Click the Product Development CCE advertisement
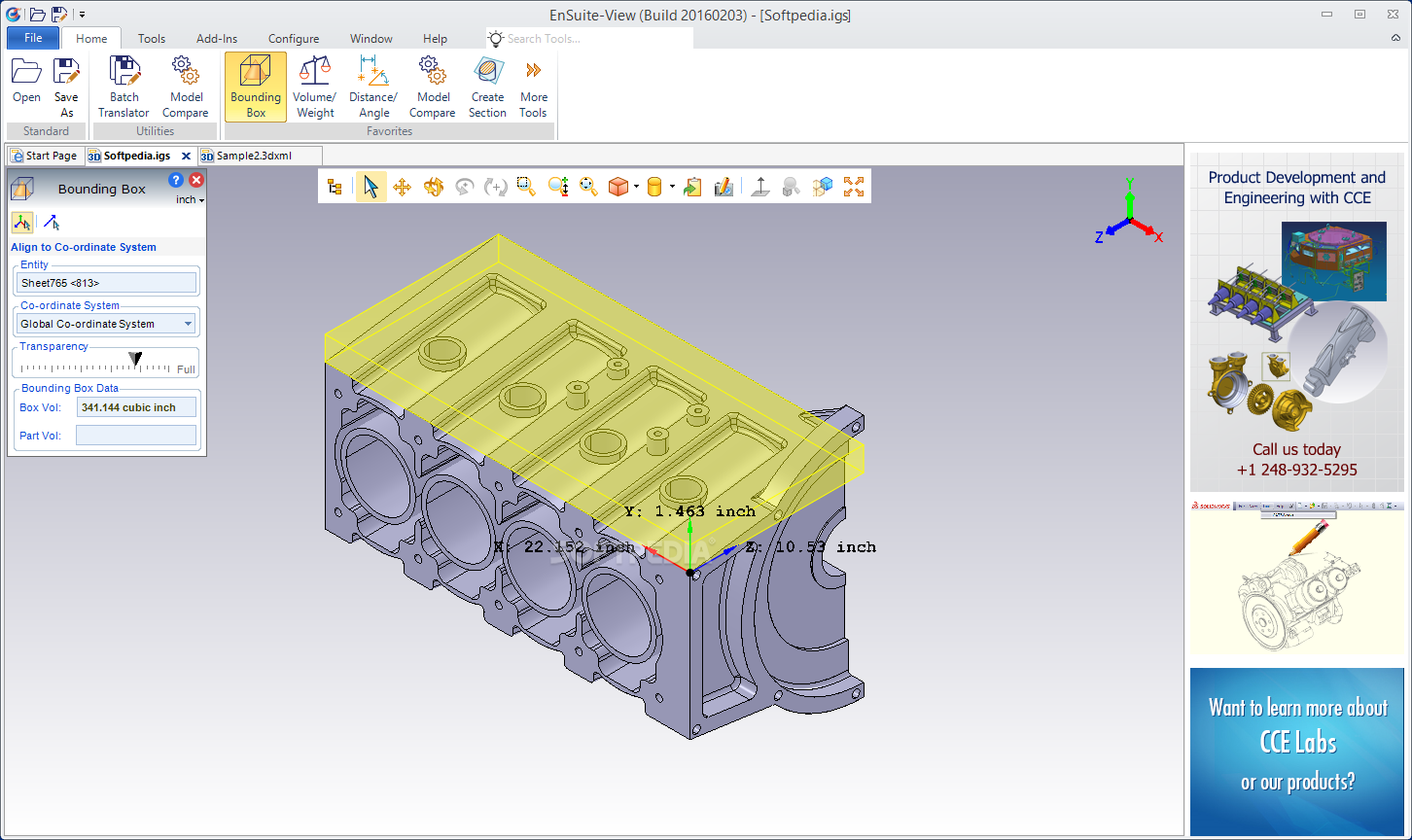 click(x=1296, y=322)
